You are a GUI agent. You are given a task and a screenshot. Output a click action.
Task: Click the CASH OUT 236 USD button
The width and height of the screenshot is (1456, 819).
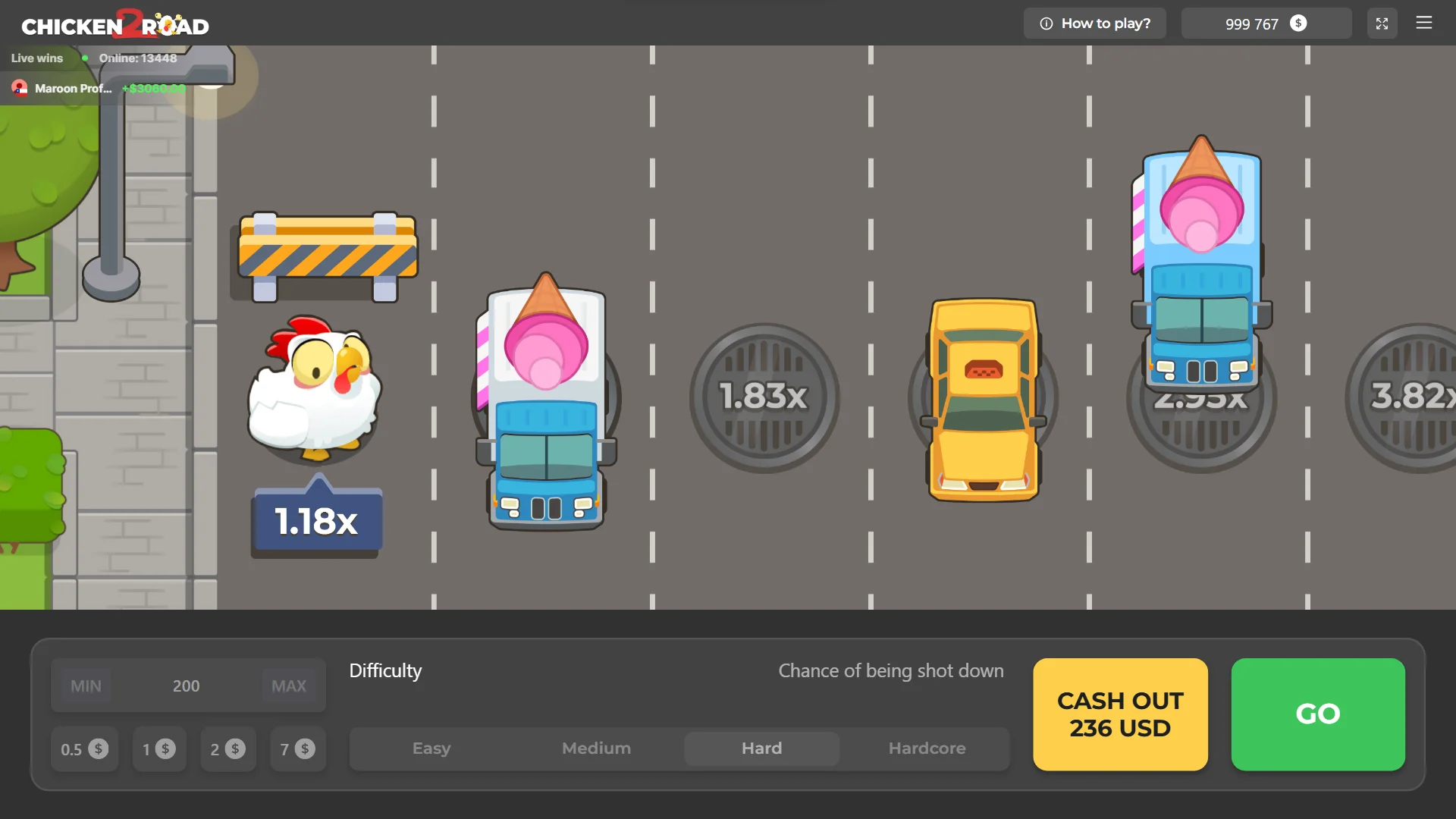click(x=1120, y=714)
